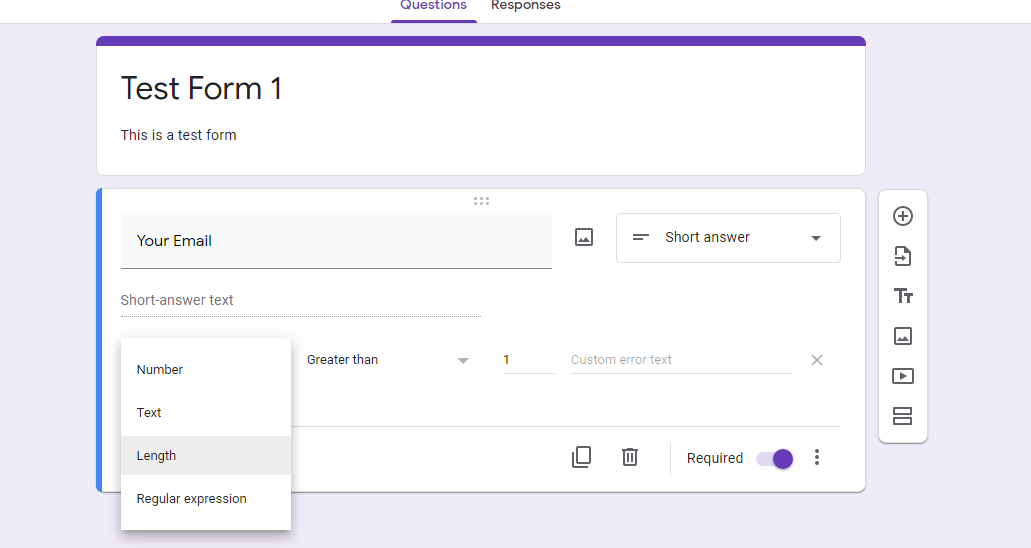Select Length in the validation menu

pos(157,456)
